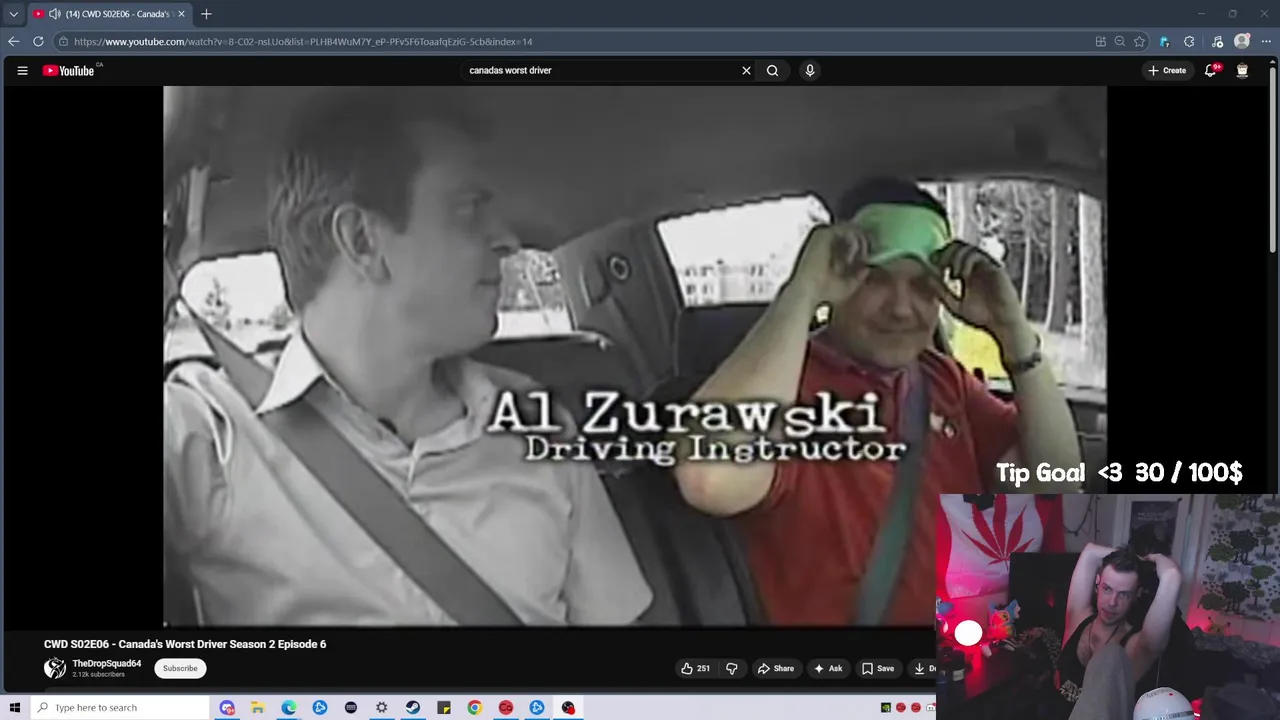Open YouTube notifications bell
Viewport: 1280px width, 720px height.
click(x=1210, y=70)
